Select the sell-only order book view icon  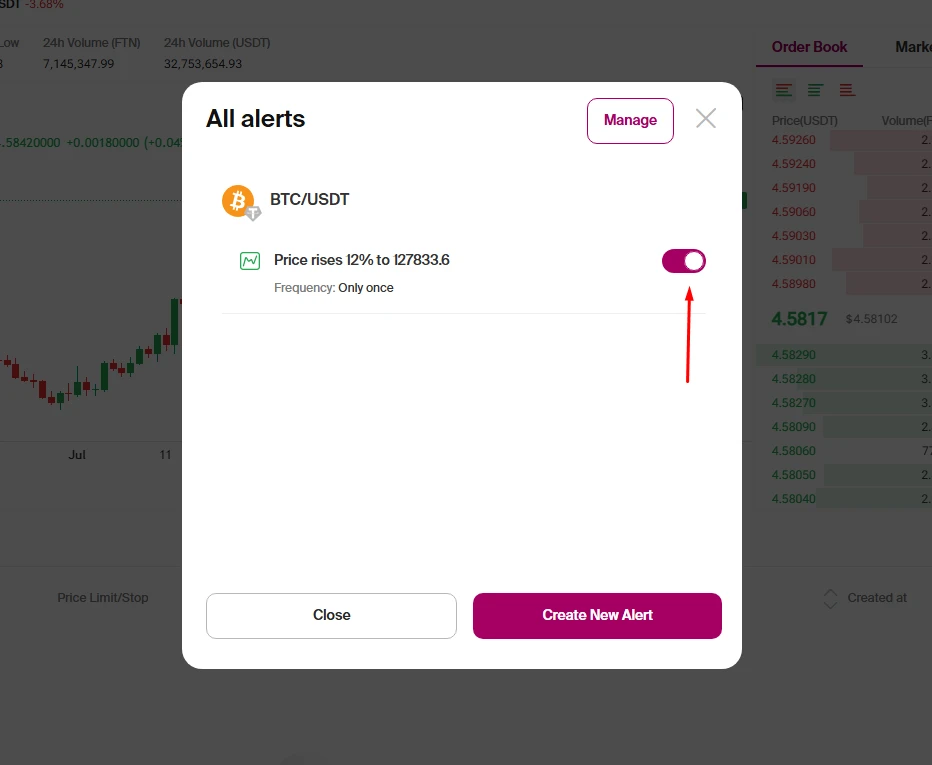click(x=847, y=90)
